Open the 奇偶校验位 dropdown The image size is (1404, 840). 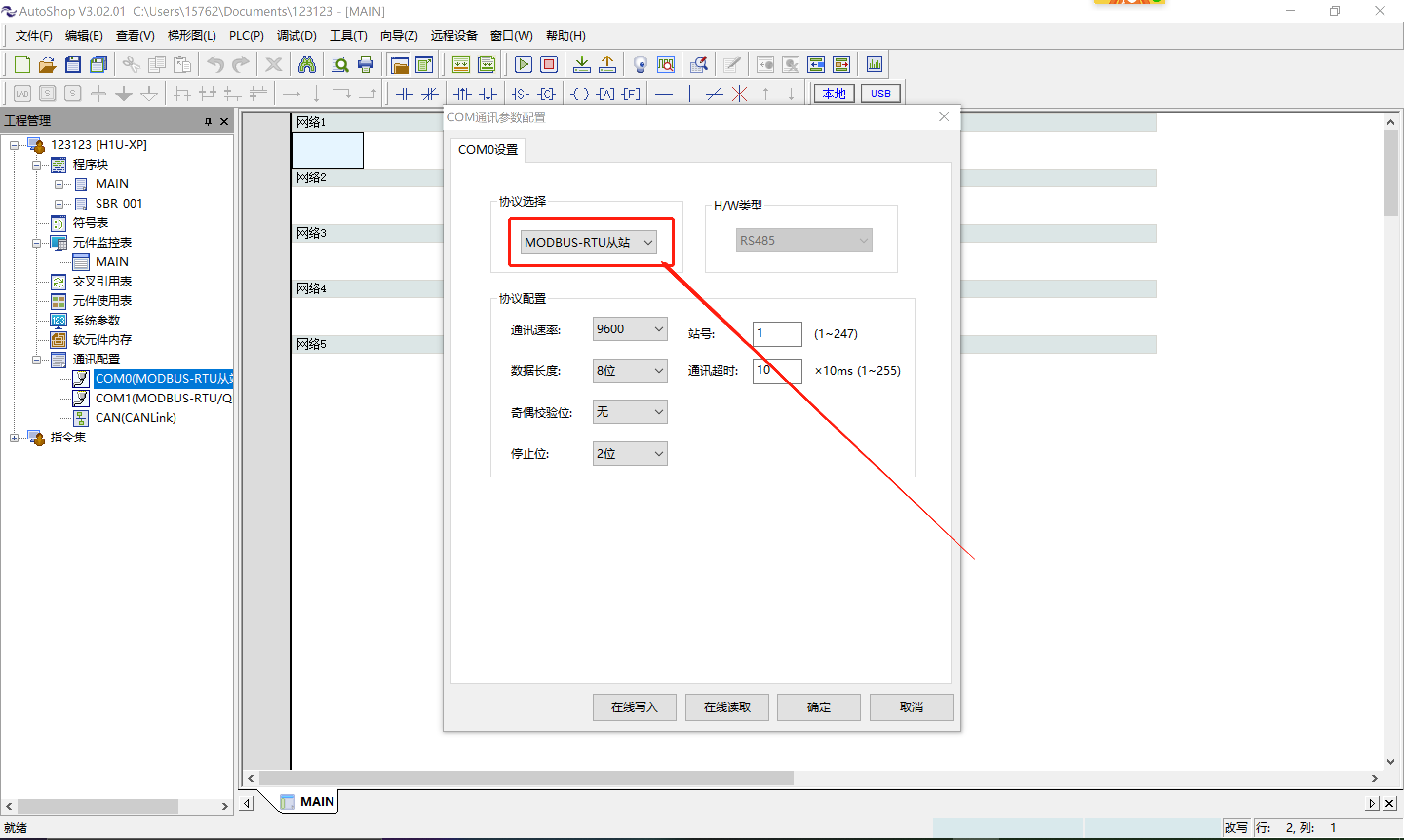[x=630, y=412]
